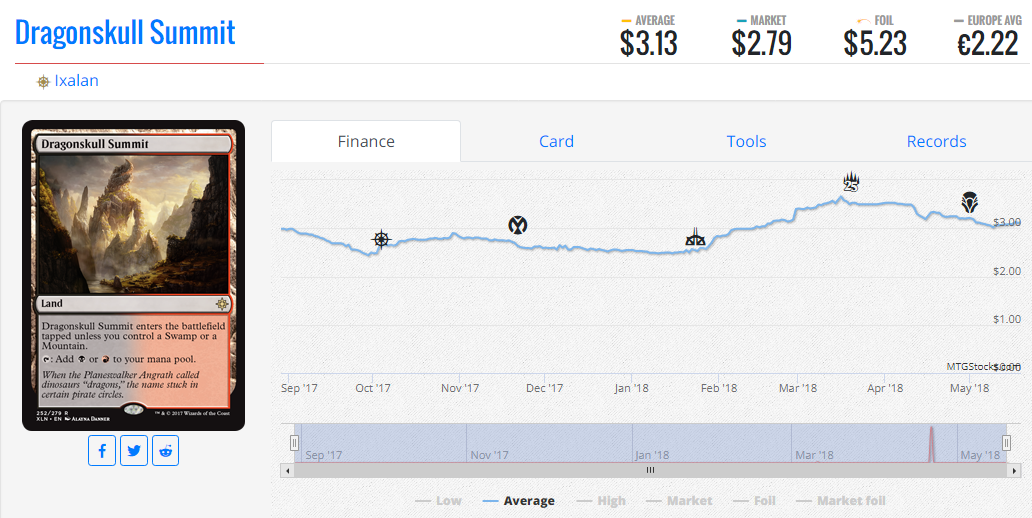
Task: Click the Oct '17 axis label
Action: click(373, 388)
